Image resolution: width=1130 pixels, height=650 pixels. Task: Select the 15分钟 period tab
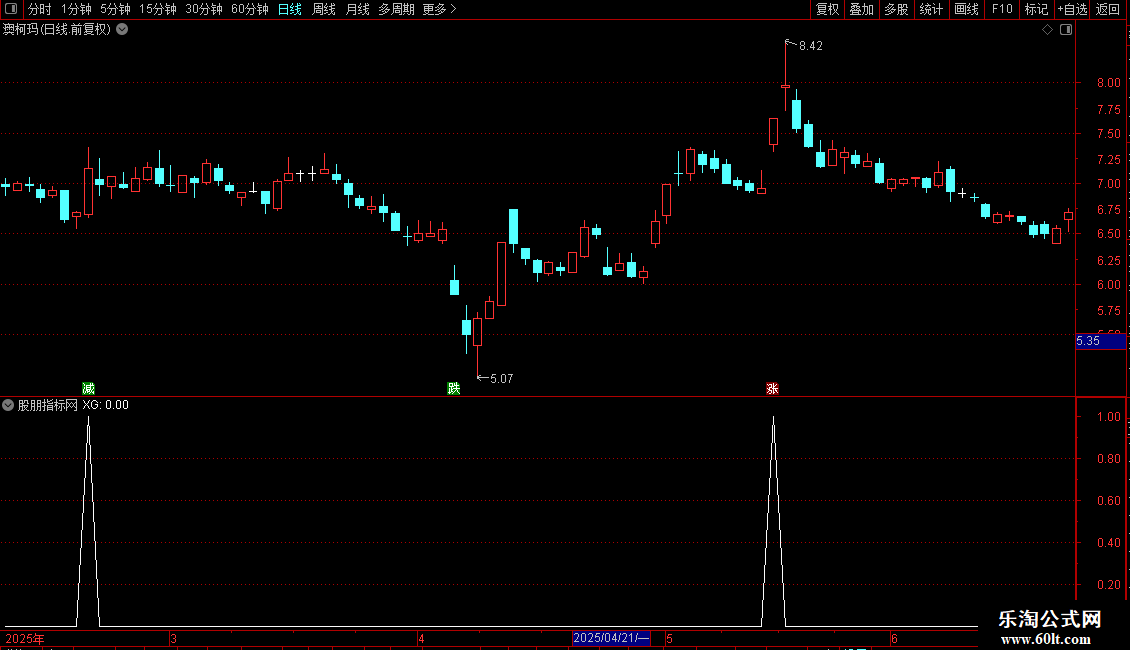pyautogui.click(x=158, y=9)
